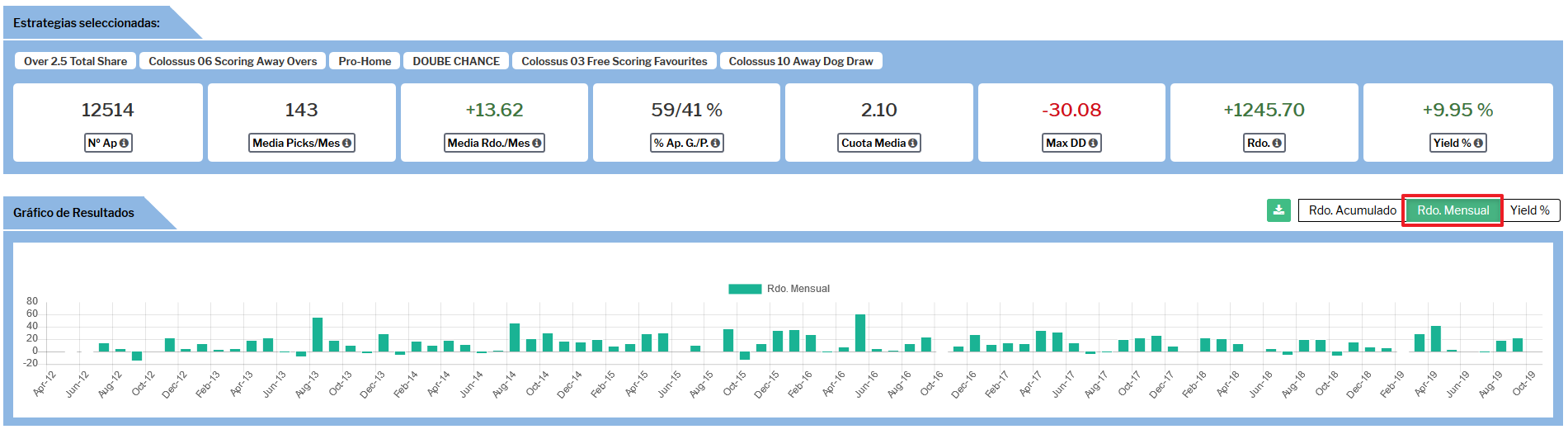Click the Apr-12 x-axis label
This screenshot has width=1568, height=434.
click(45, 384)
